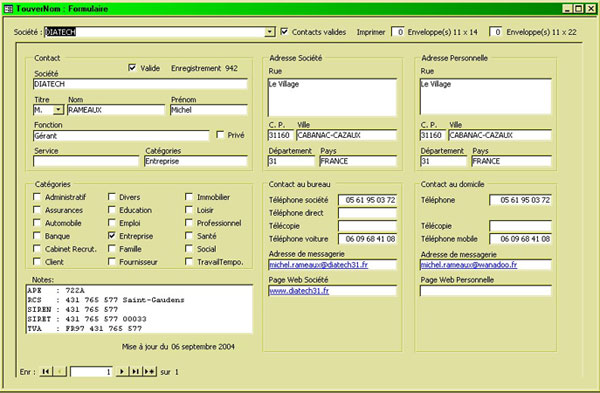Click the Téléphone société field

coord(367,200)
